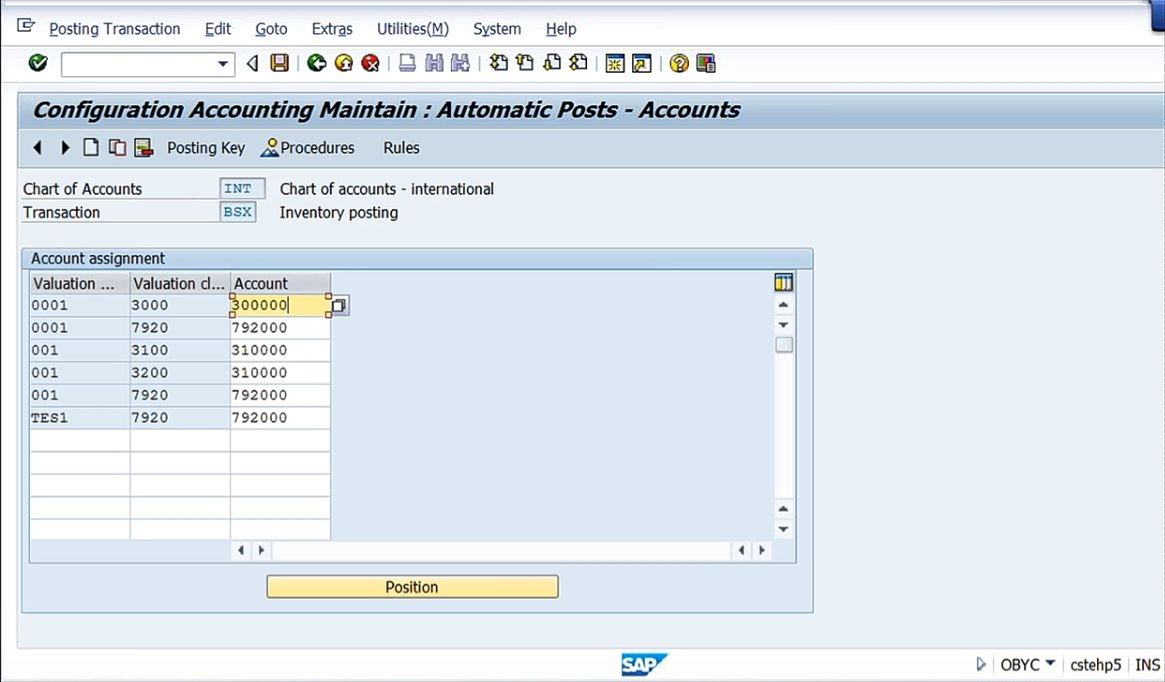The image size is (1165, 682).
Task: Click the Position button
Action: point(412,587)
